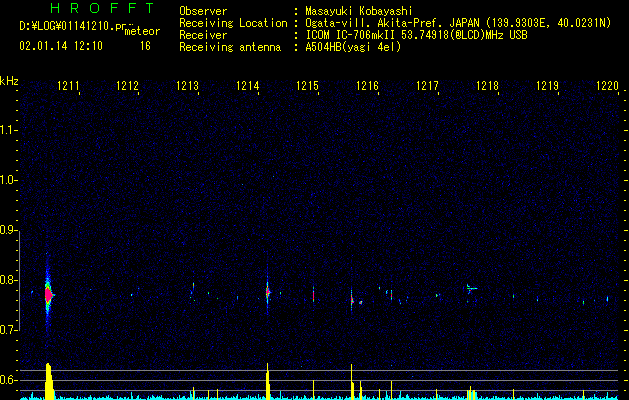629x400 pixels.
Task: Click the "Receiving antenna" label
Action: point(230,47)
